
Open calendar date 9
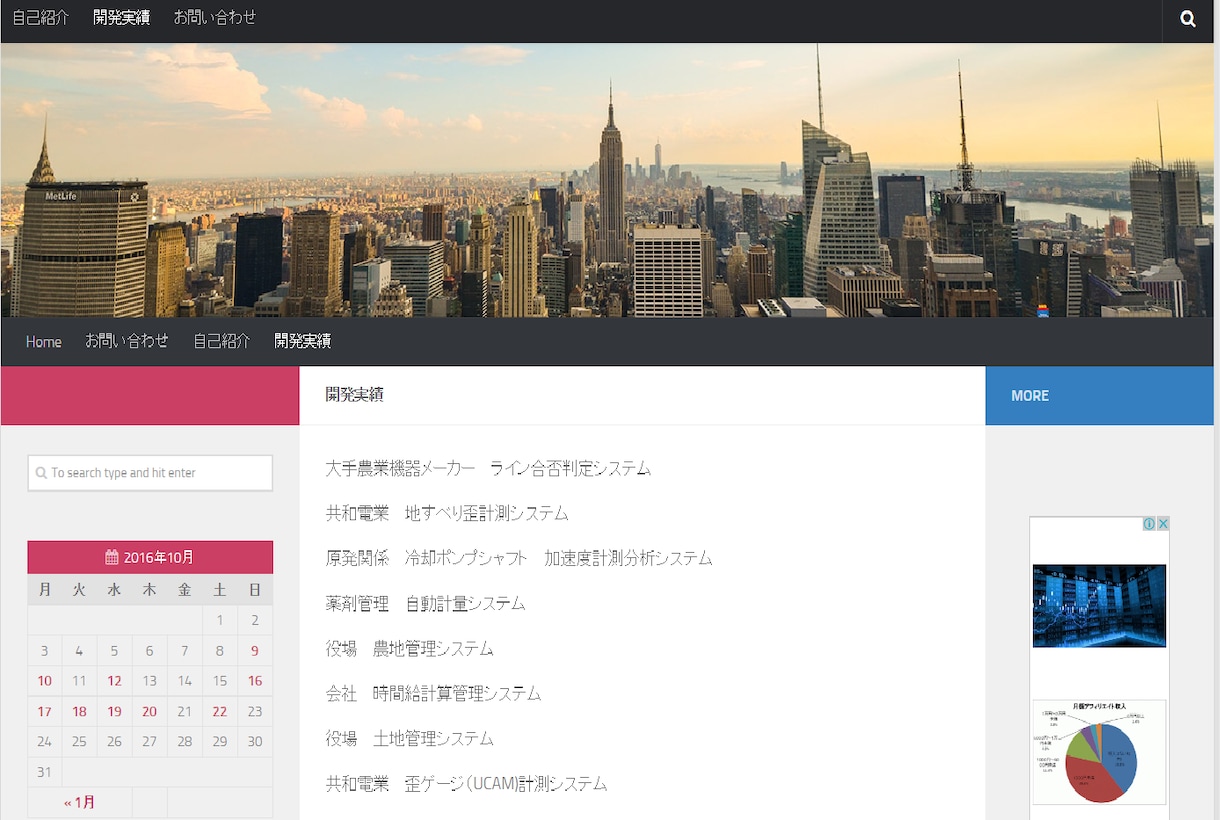255,651
